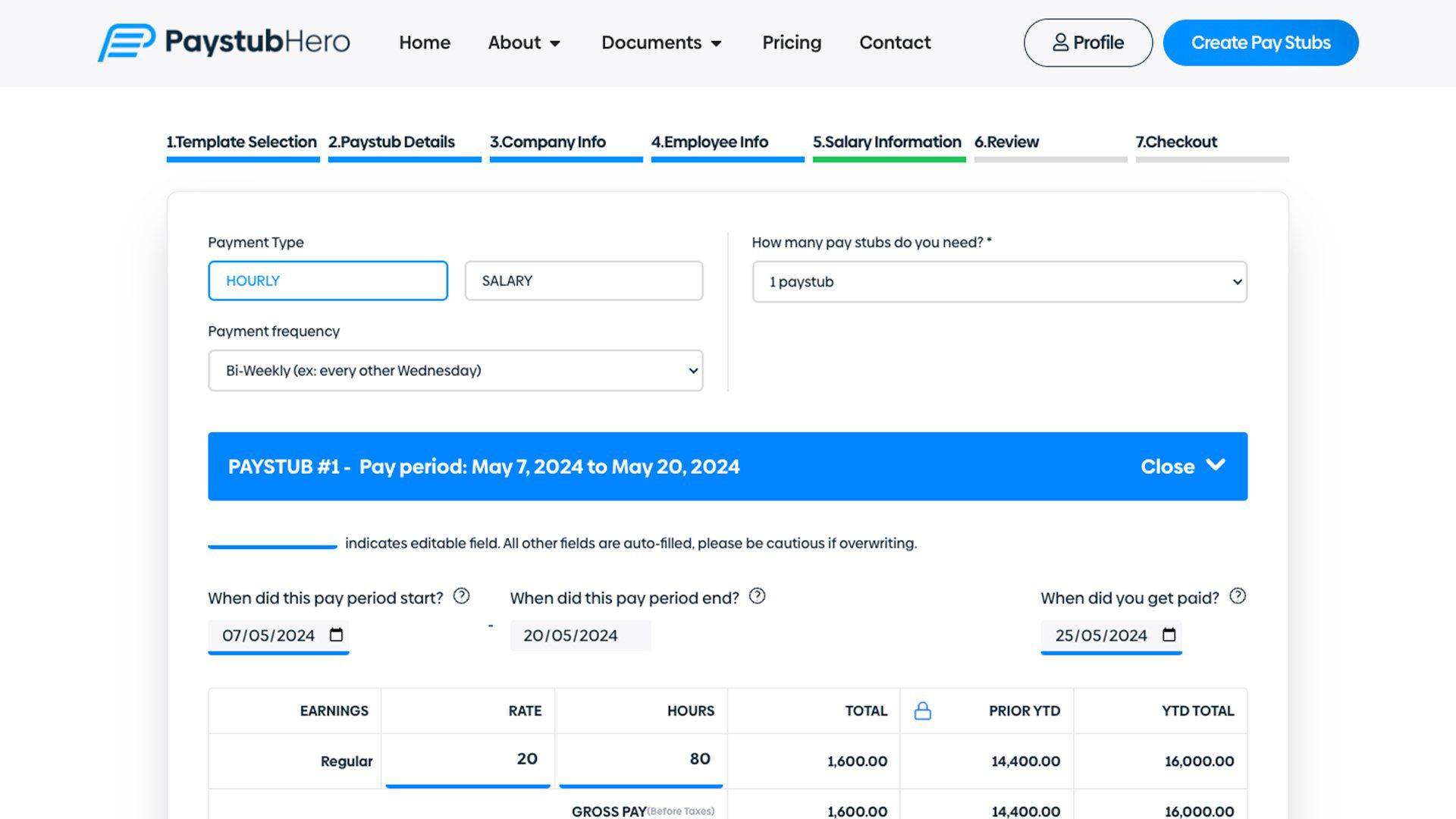Go to the 6.Review step
Screen dimensions: 1456x819
pos(1050,146)
